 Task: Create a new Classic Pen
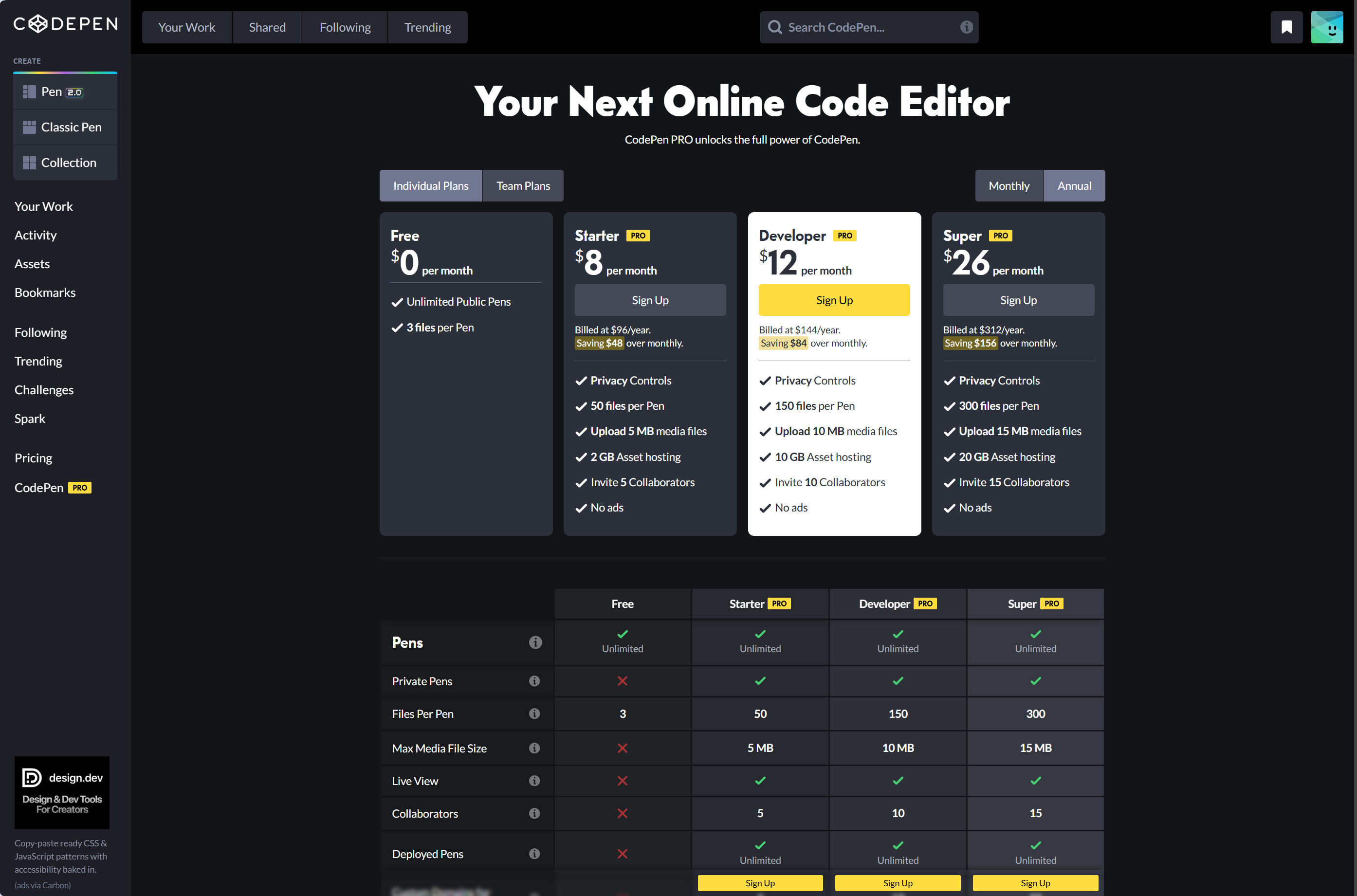click(x=65, y=127)
